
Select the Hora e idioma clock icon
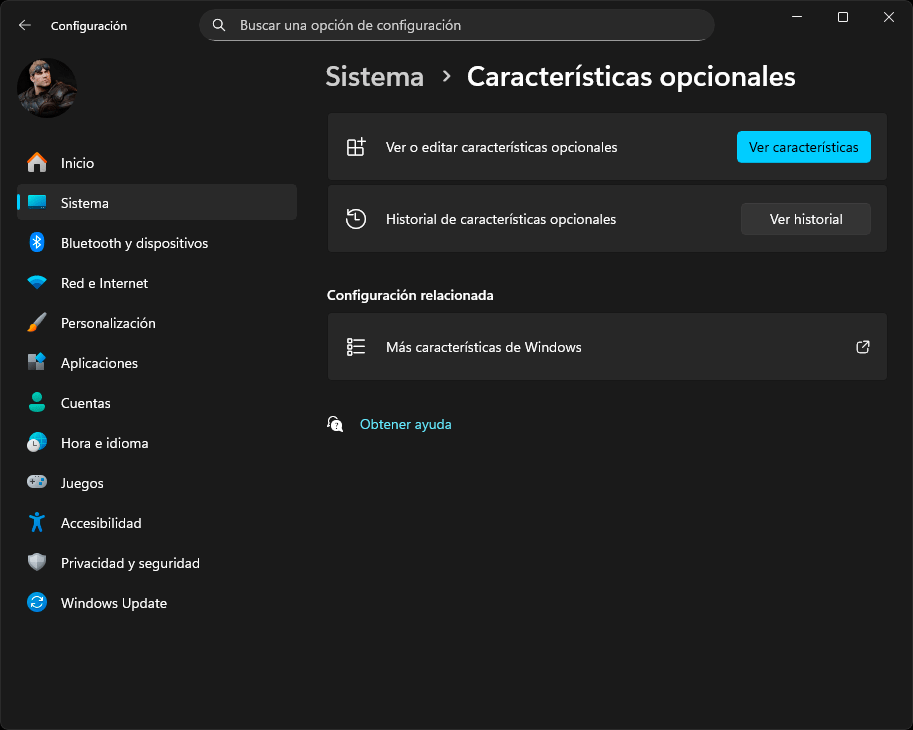point(37,442)
